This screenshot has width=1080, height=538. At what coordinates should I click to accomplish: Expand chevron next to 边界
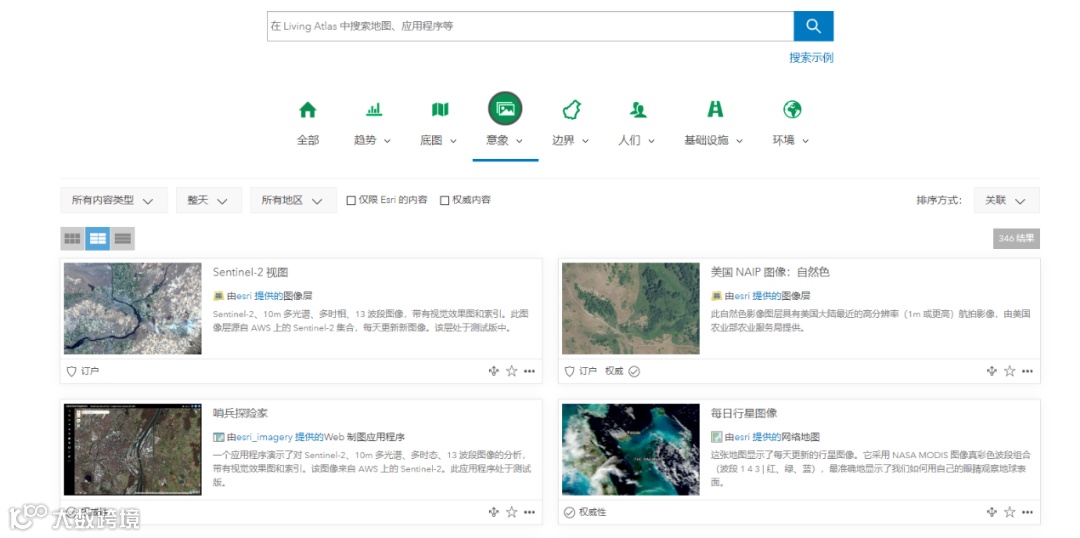(x=585, y=141)
